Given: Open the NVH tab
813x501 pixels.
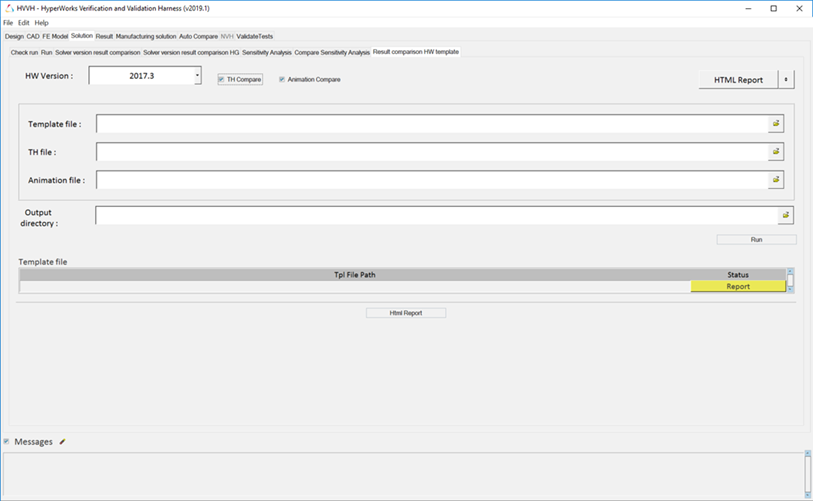Looking at the screenshot, I should point(227,36).
